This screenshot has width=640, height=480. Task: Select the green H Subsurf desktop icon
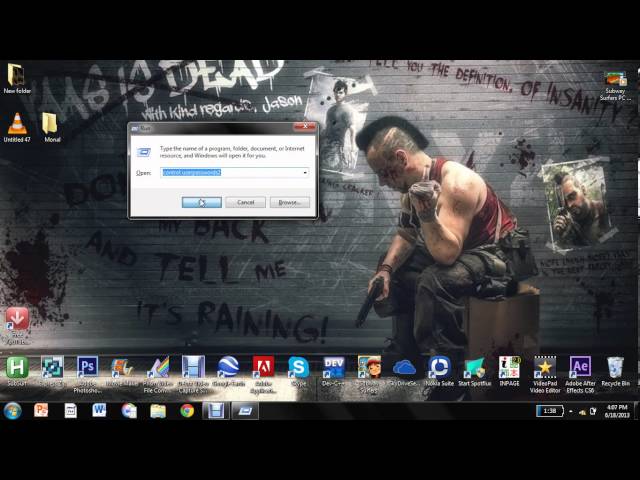[17, 371]
